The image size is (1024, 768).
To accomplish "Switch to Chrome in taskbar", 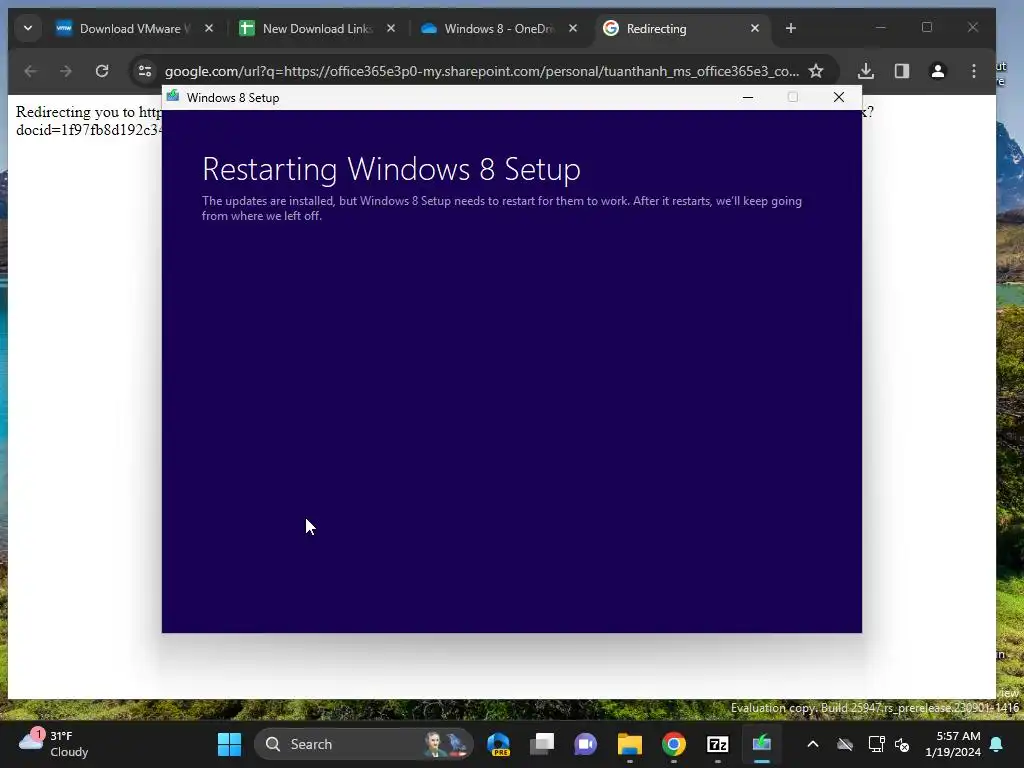I will coord(674,744).
